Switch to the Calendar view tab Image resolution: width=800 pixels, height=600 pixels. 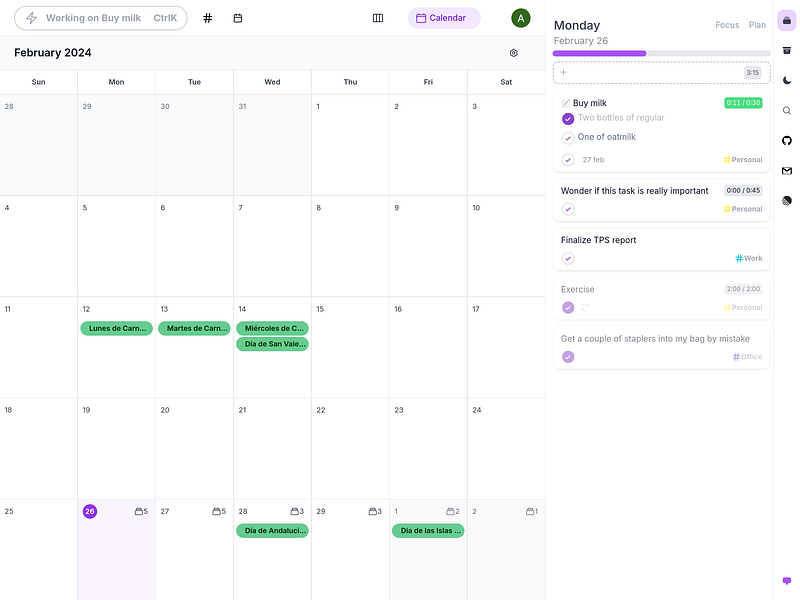444,18
